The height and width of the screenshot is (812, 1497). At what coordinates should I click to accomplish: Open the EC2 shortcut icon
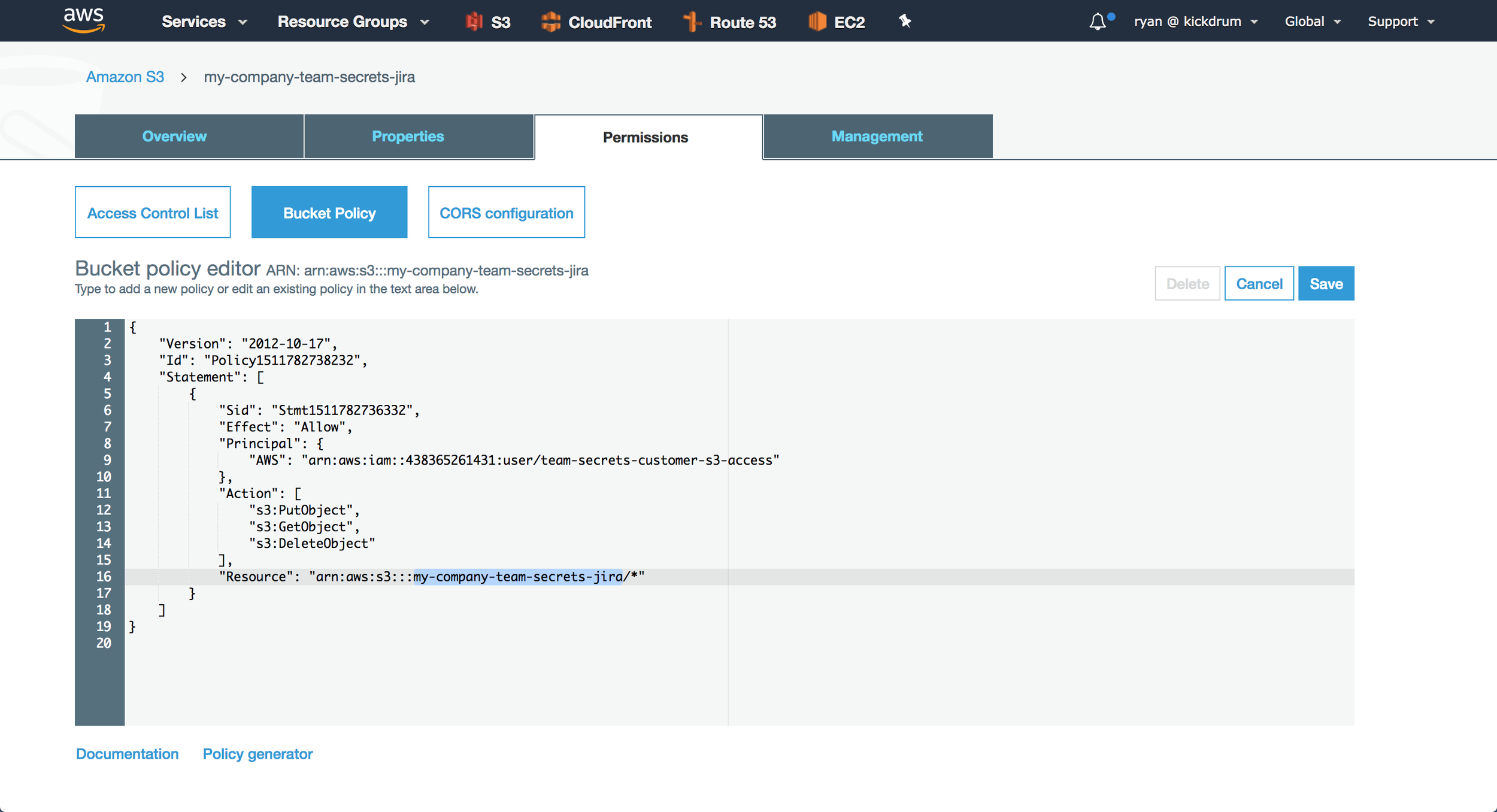pyautogui.click(x=837, y=22)
